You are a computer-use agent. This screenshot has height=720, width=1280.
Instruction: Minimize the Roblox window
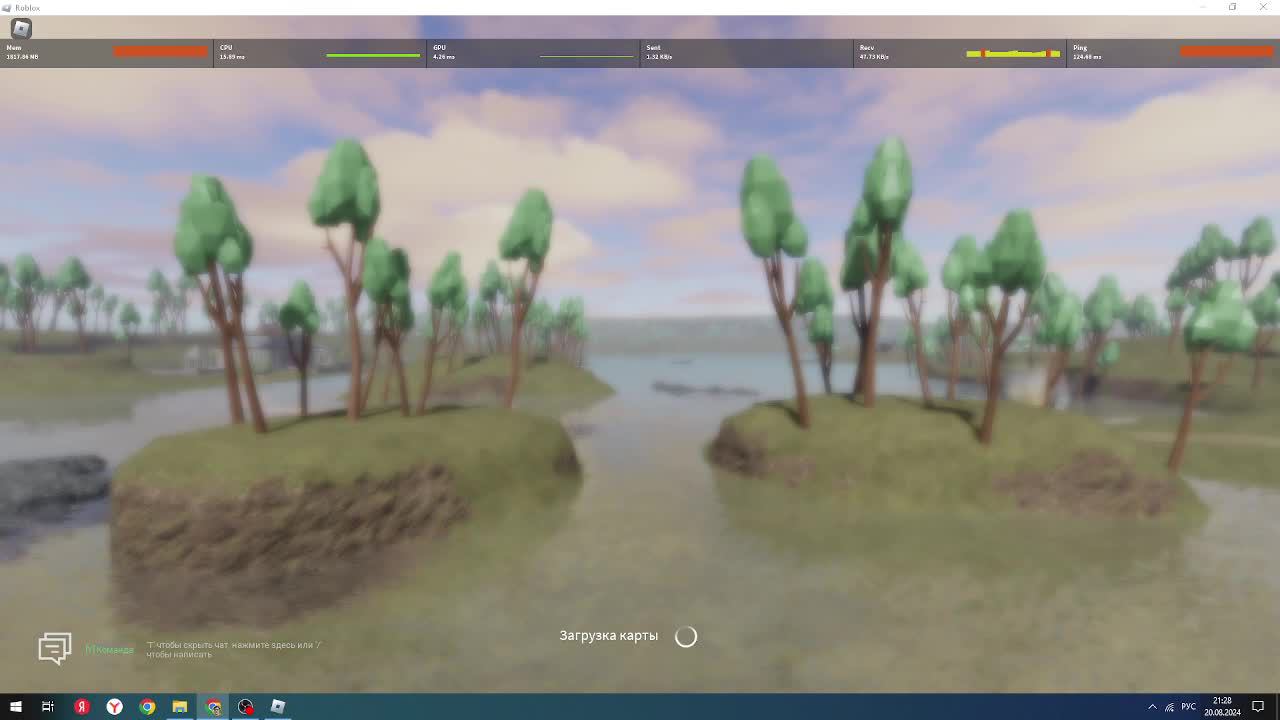pos(1203,7)
